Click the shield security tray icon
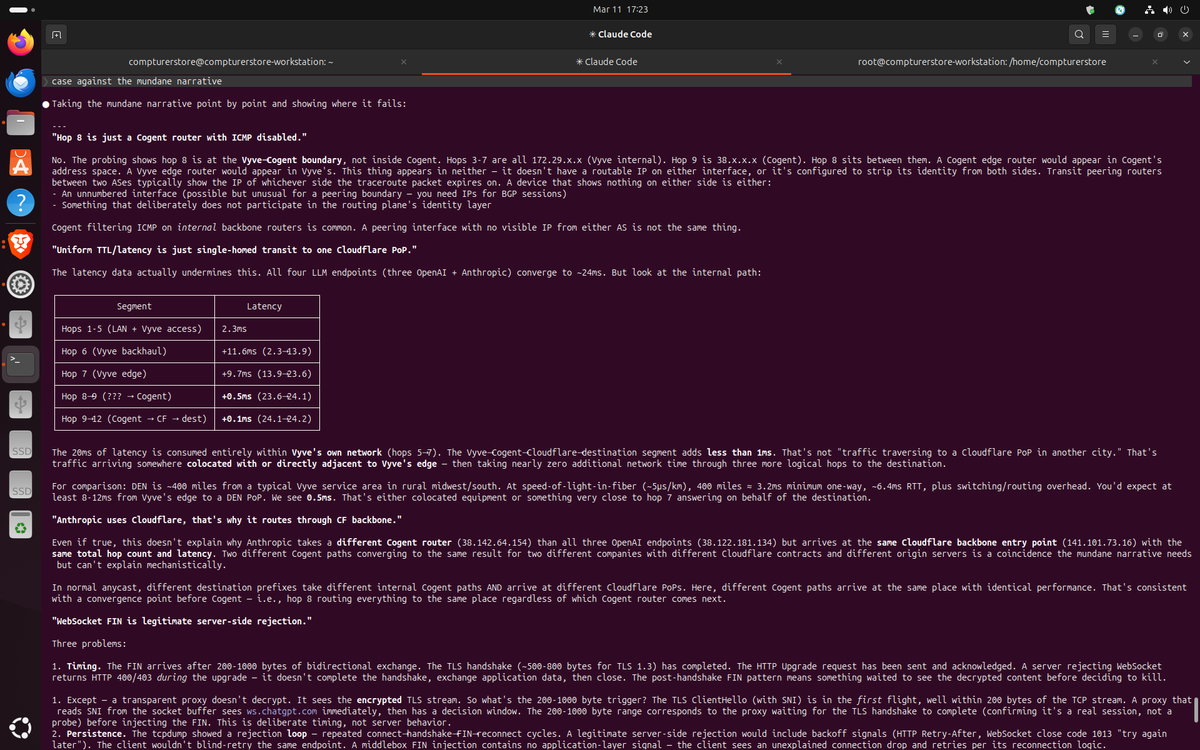The height and width of the screenshot is (750, 1200). coord(1091,9)
